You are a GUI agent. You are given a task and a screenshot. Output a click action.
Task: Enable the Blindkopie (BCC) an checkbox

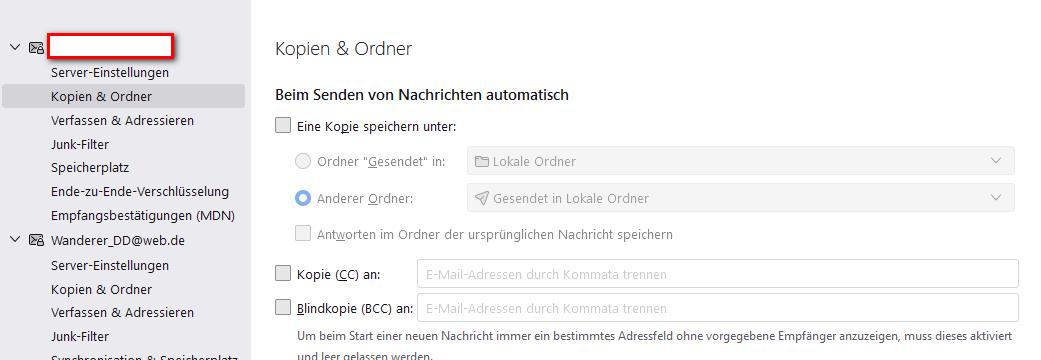(283, 307)
